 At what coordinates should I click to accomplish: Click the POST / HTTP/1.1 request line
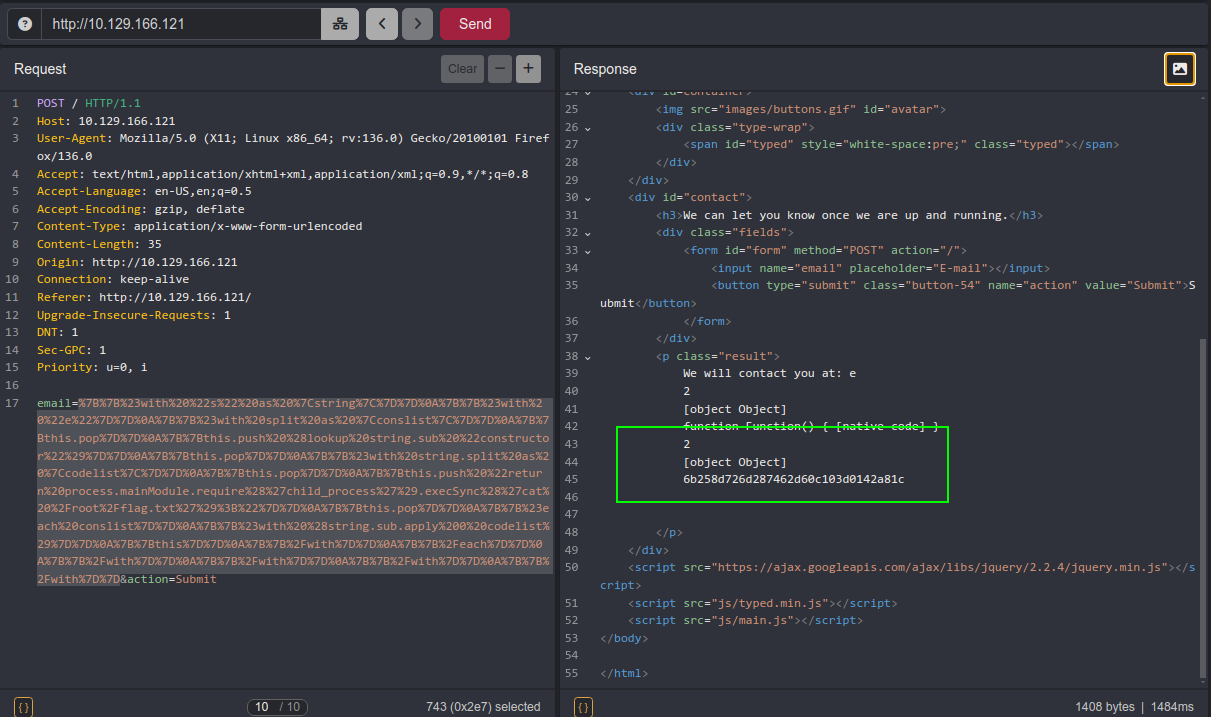pyautogui.click(x=89, y=103)
